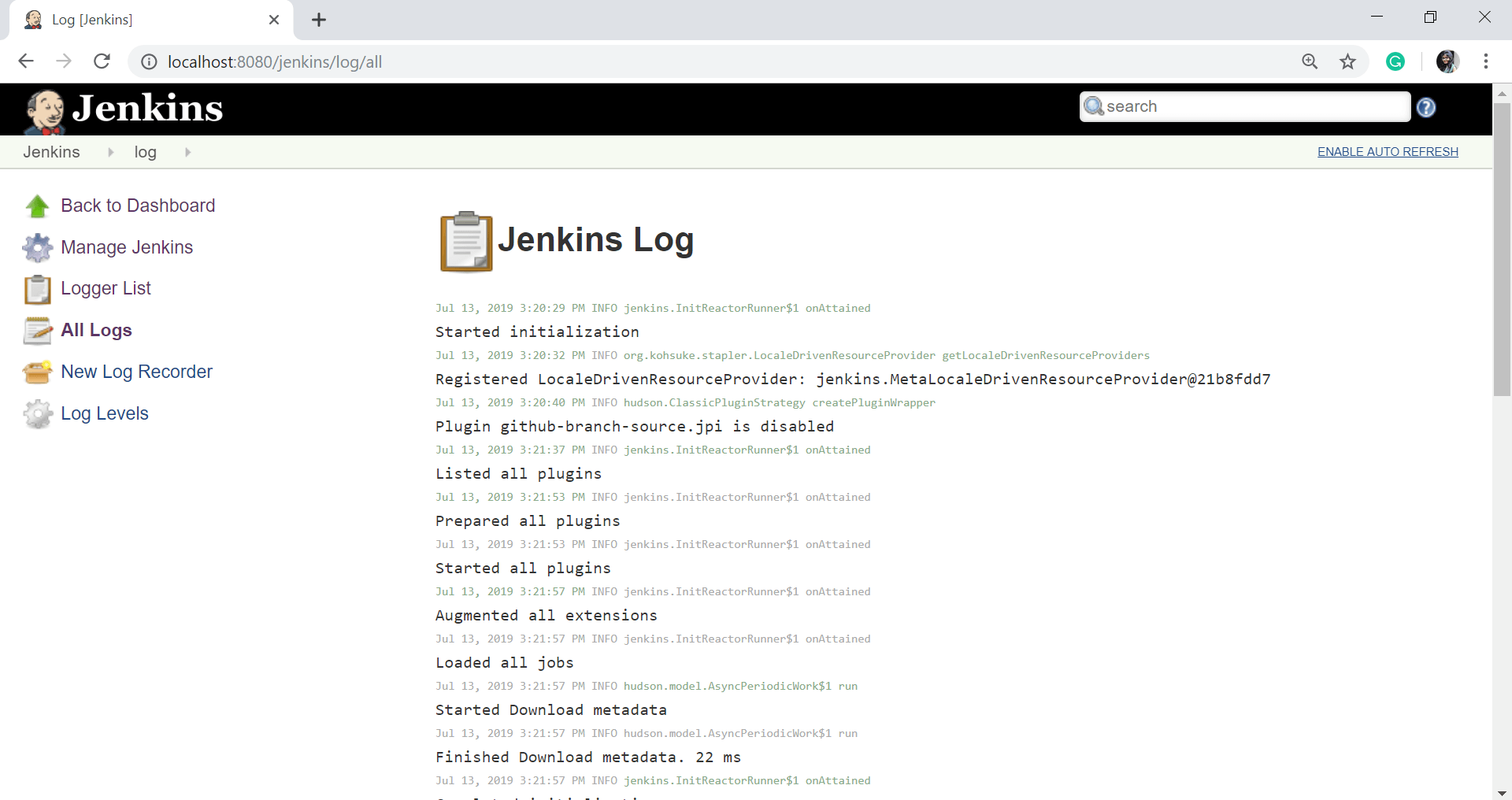The height and width of the screenshot is (800, 1512).
Task: Click 'Plugin github-branch-source.jpi is disabled' log line
Action: (635, 426)
